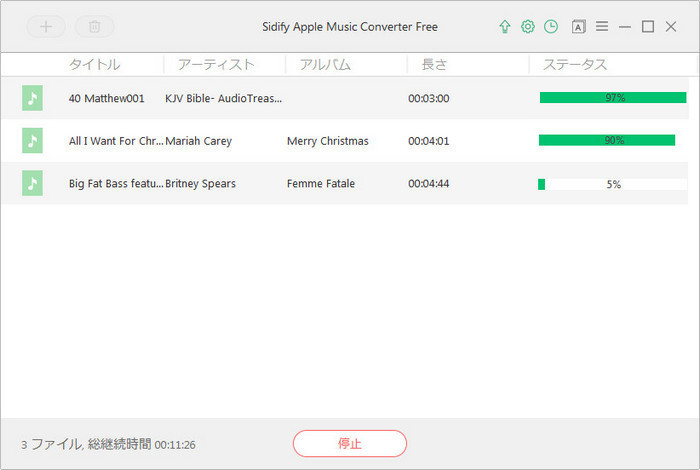Select the title All I Want For Chr...

click(x=116, y=141)
